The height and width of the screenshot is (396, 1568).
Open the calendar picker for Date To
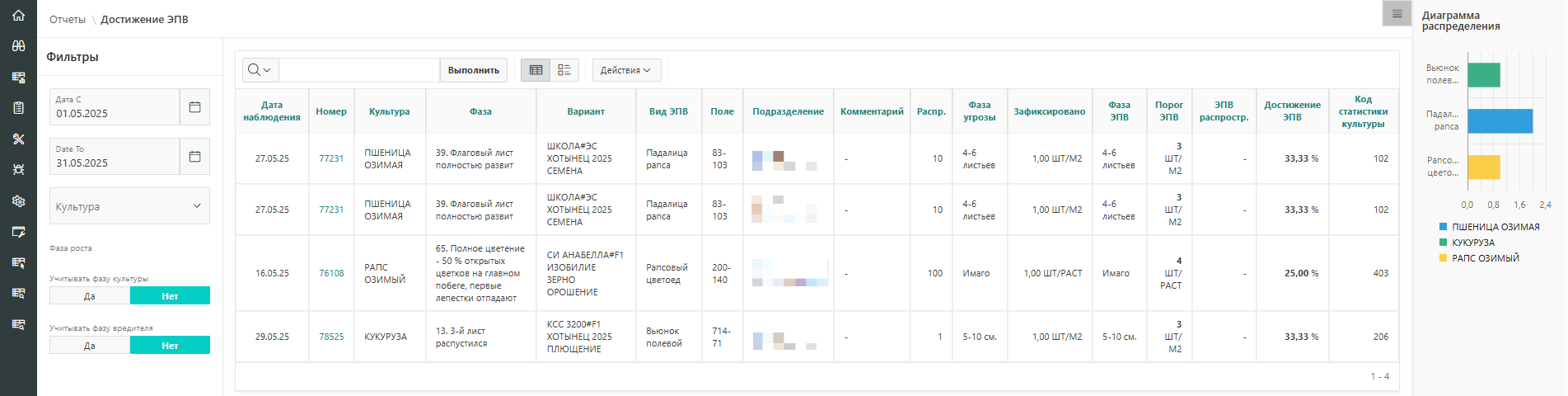pos(194,157)
